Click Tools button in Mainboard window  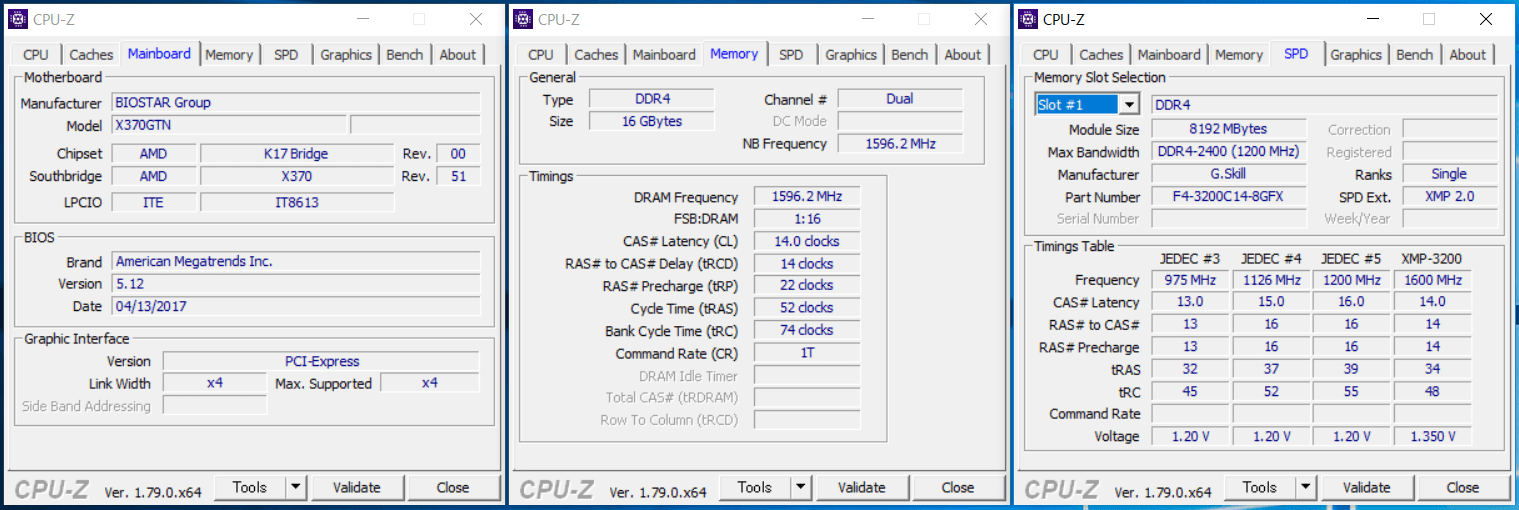click(250, 487)
